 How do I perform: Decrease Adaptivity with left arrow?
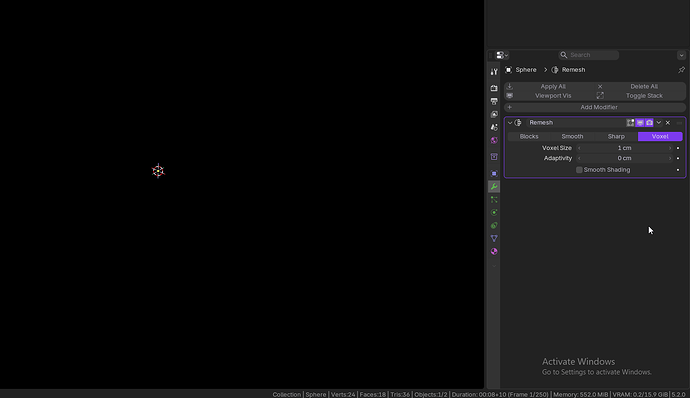tap(579, 158)
